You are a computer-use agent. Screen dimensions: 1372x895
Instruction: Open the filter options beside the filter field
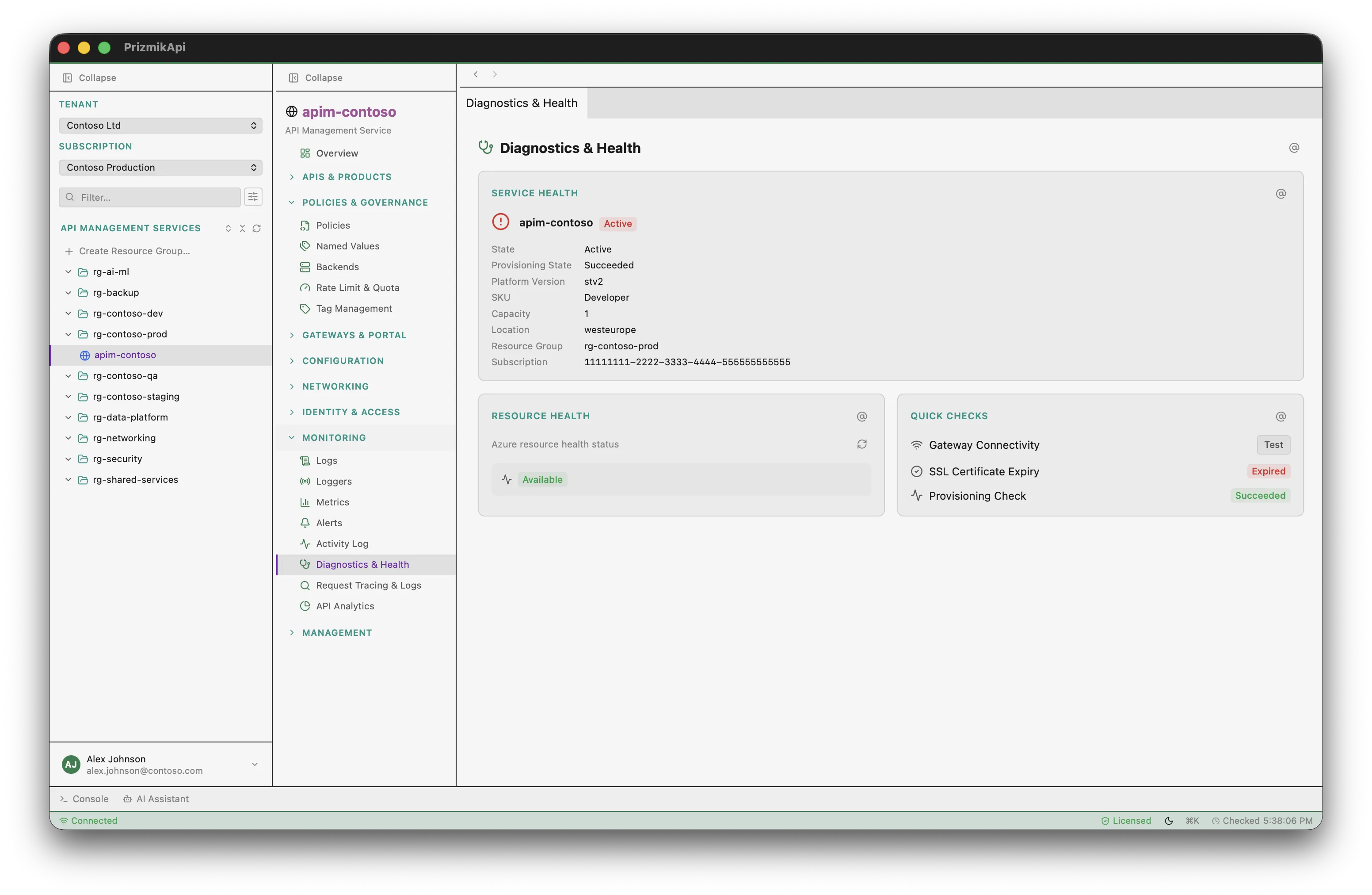(x=253, y=197)
